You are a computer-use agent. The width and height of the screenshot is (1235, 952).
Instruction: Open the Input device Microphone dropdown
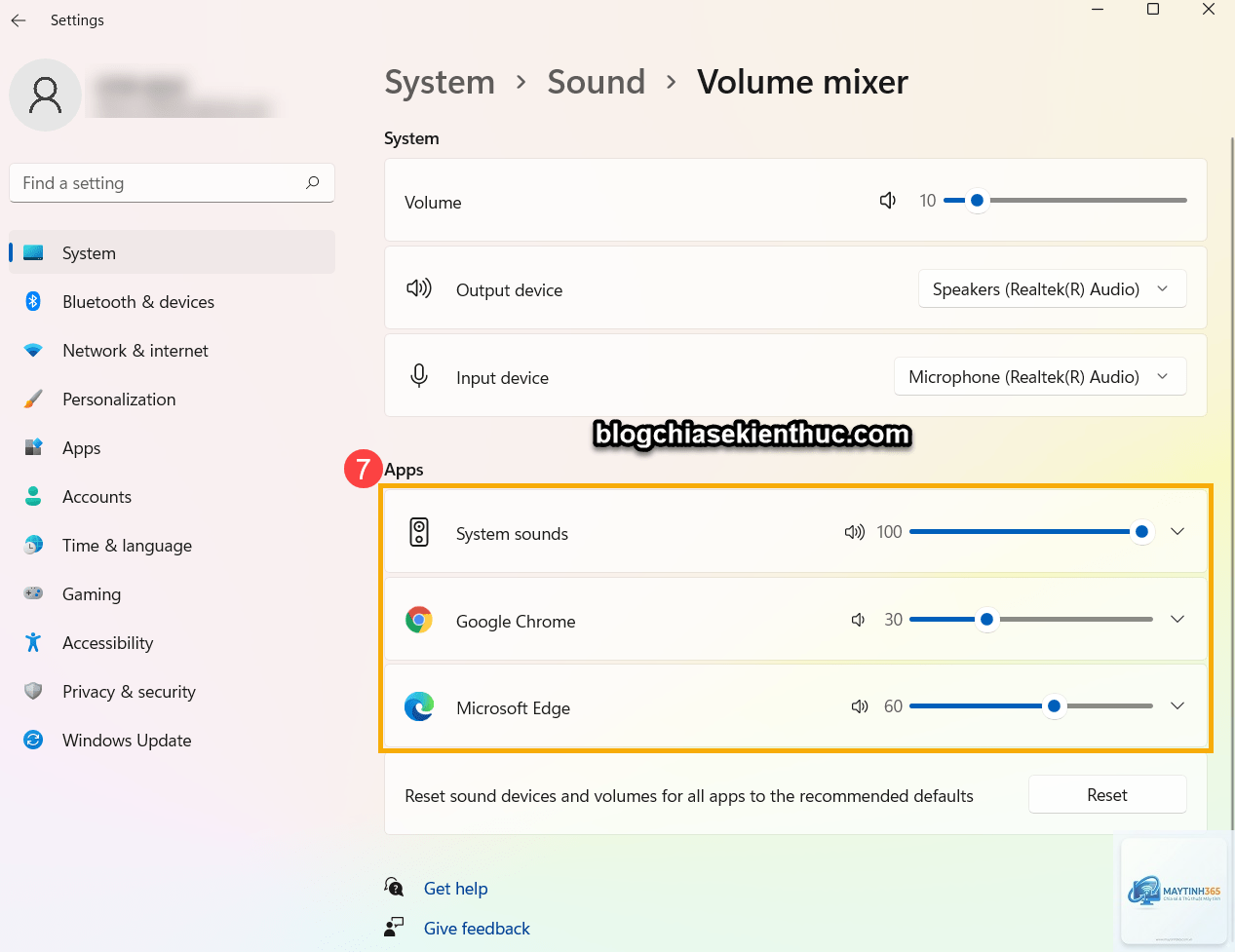click(1040, 377)
